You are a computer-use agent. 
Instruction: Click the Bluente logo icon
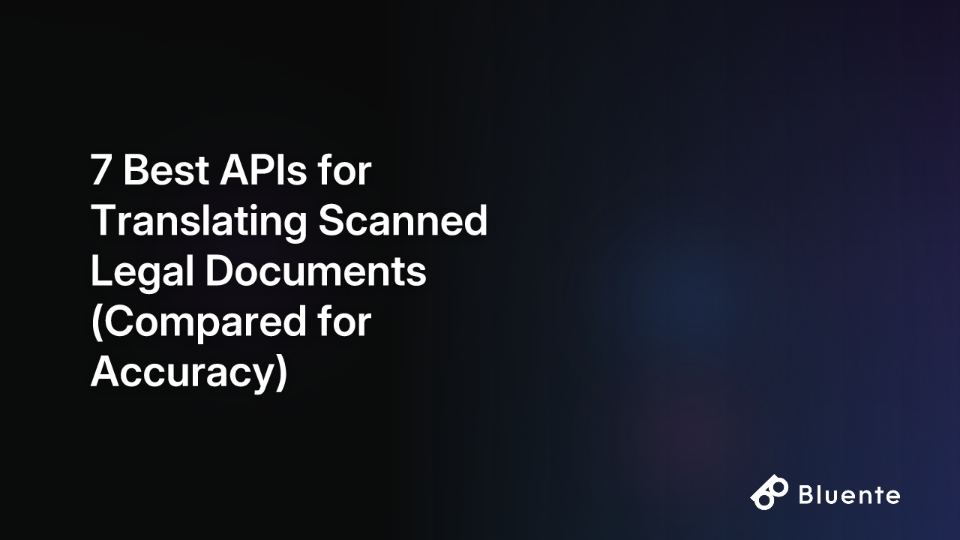click(769, 492)
